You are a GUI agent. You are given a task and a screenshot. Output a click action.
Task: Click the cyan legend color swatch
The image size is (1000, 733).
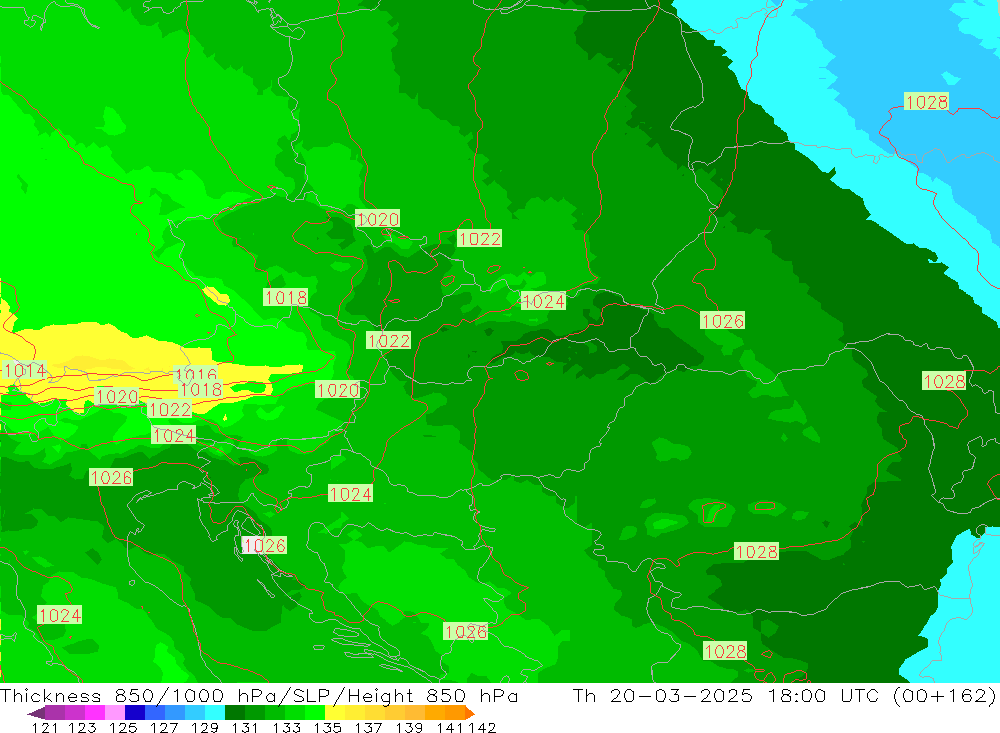tap(214, 713)
